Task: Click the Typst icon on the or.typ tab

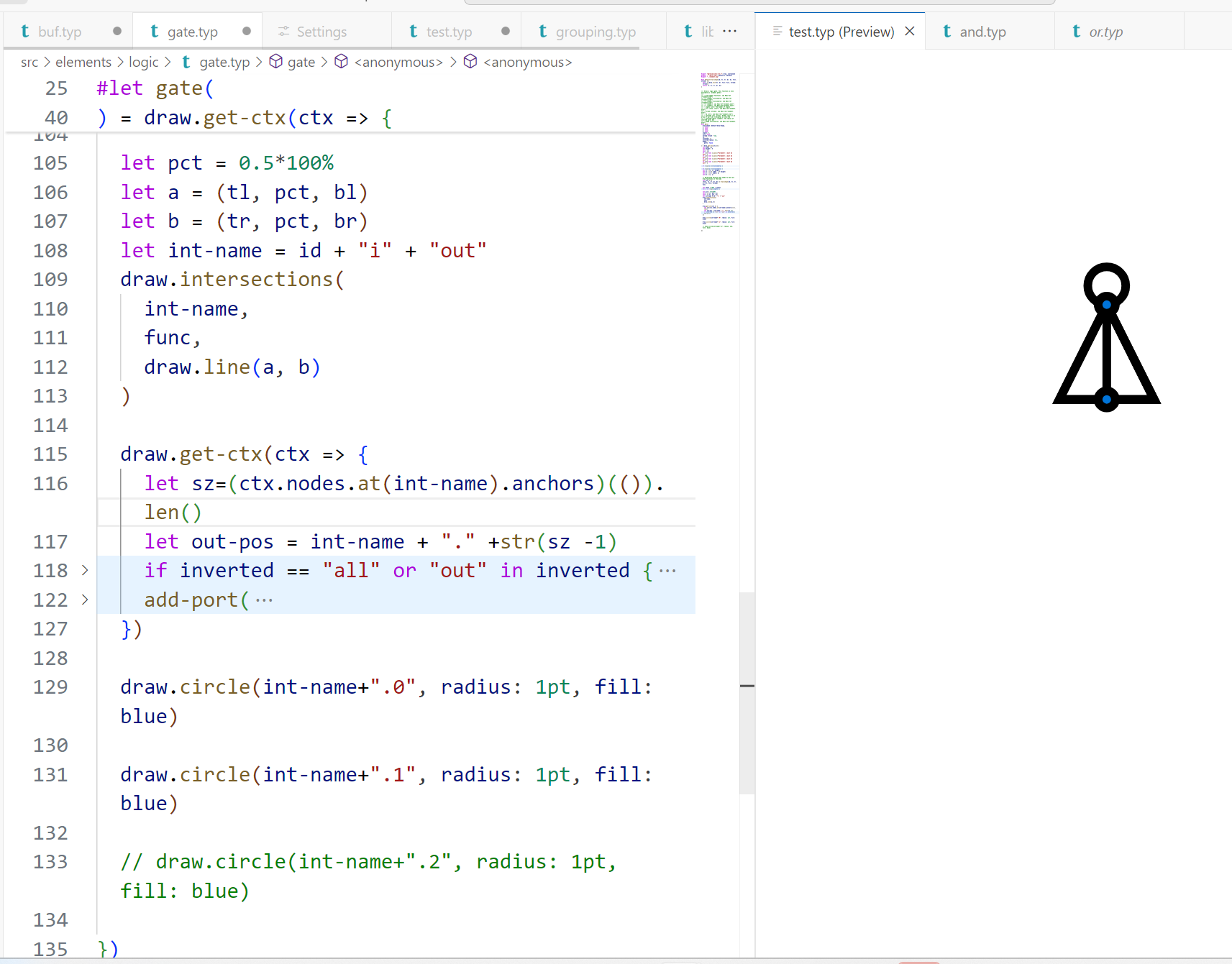Action: [1076, 32]
